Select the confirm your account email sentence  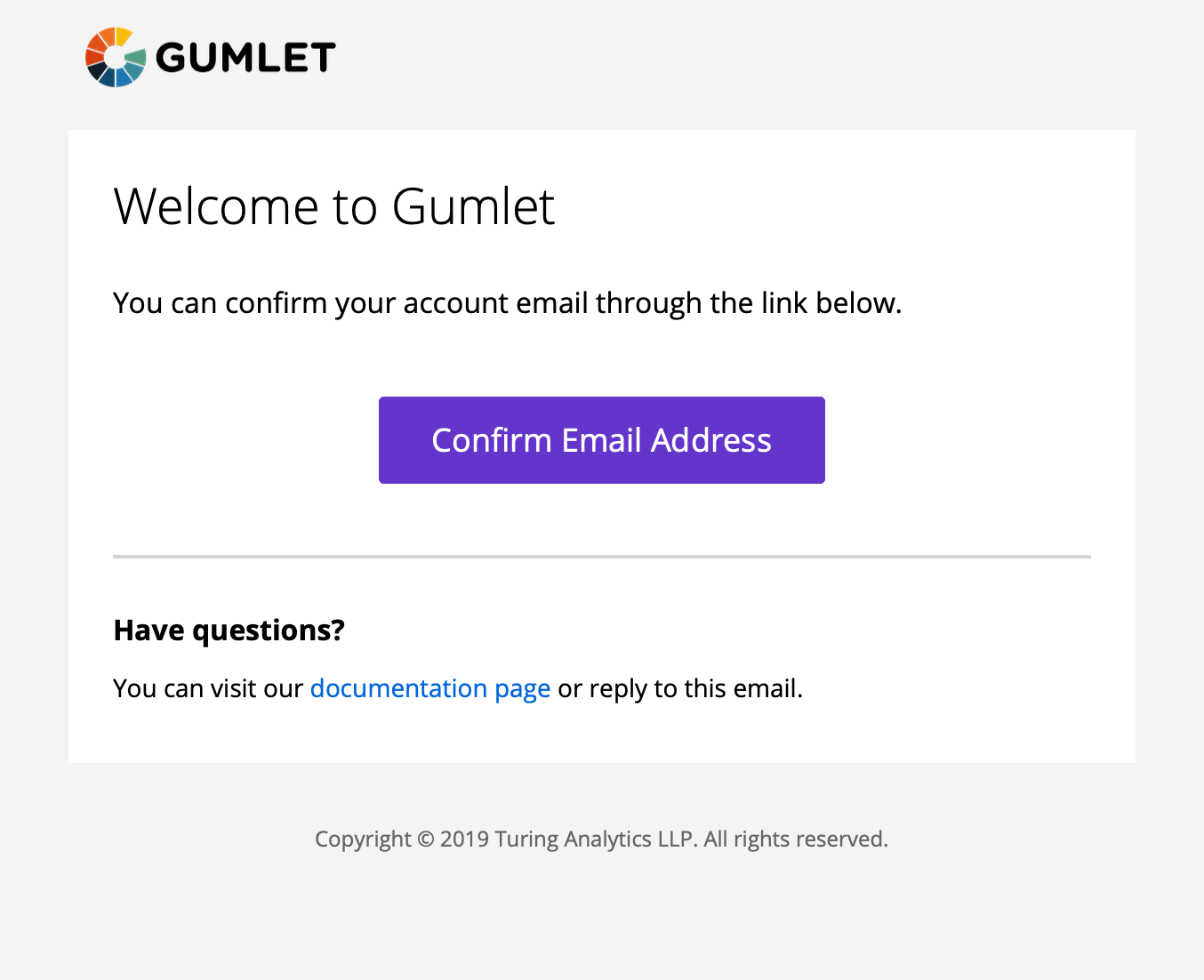pyautogui.click(x=508, y=303)
